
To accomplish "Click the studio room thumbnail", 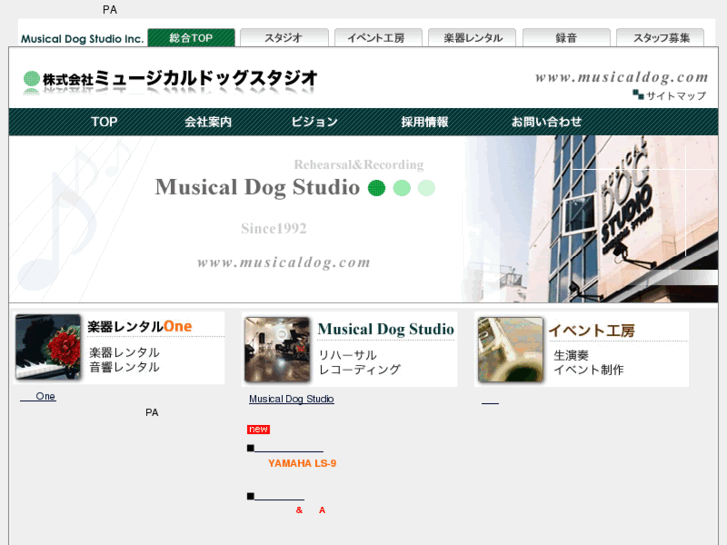I will [x=277, y=350].
